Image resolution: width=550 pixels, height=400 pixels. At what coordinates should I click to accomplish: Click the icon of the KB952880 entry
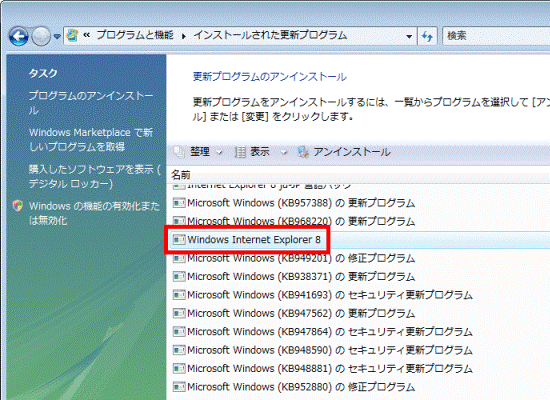point(179,387)
